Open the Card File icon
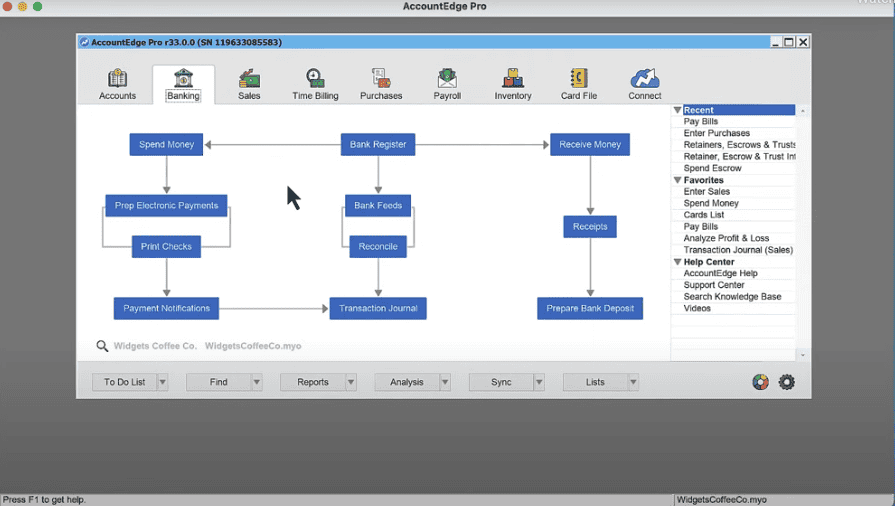Viewport: 895px width, 506px height. click(x=578, y=79)
